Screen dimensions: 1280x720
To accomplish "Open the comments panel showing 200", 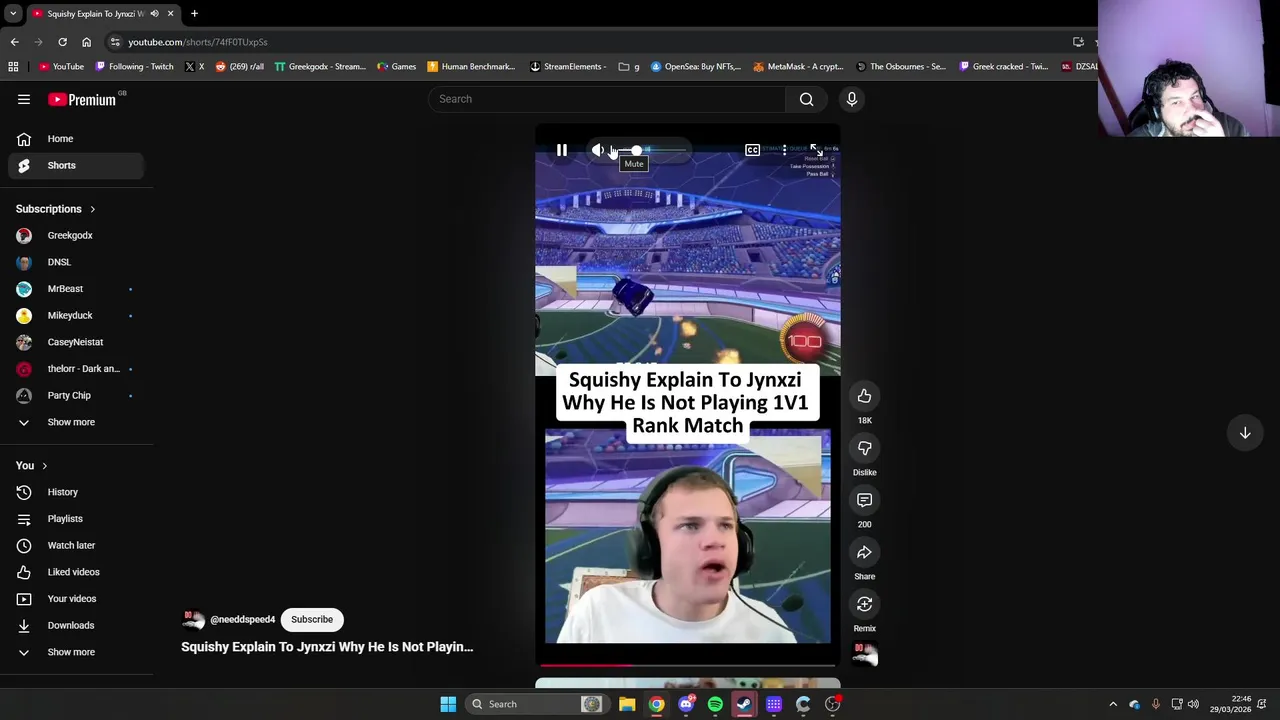I will 864,500.
